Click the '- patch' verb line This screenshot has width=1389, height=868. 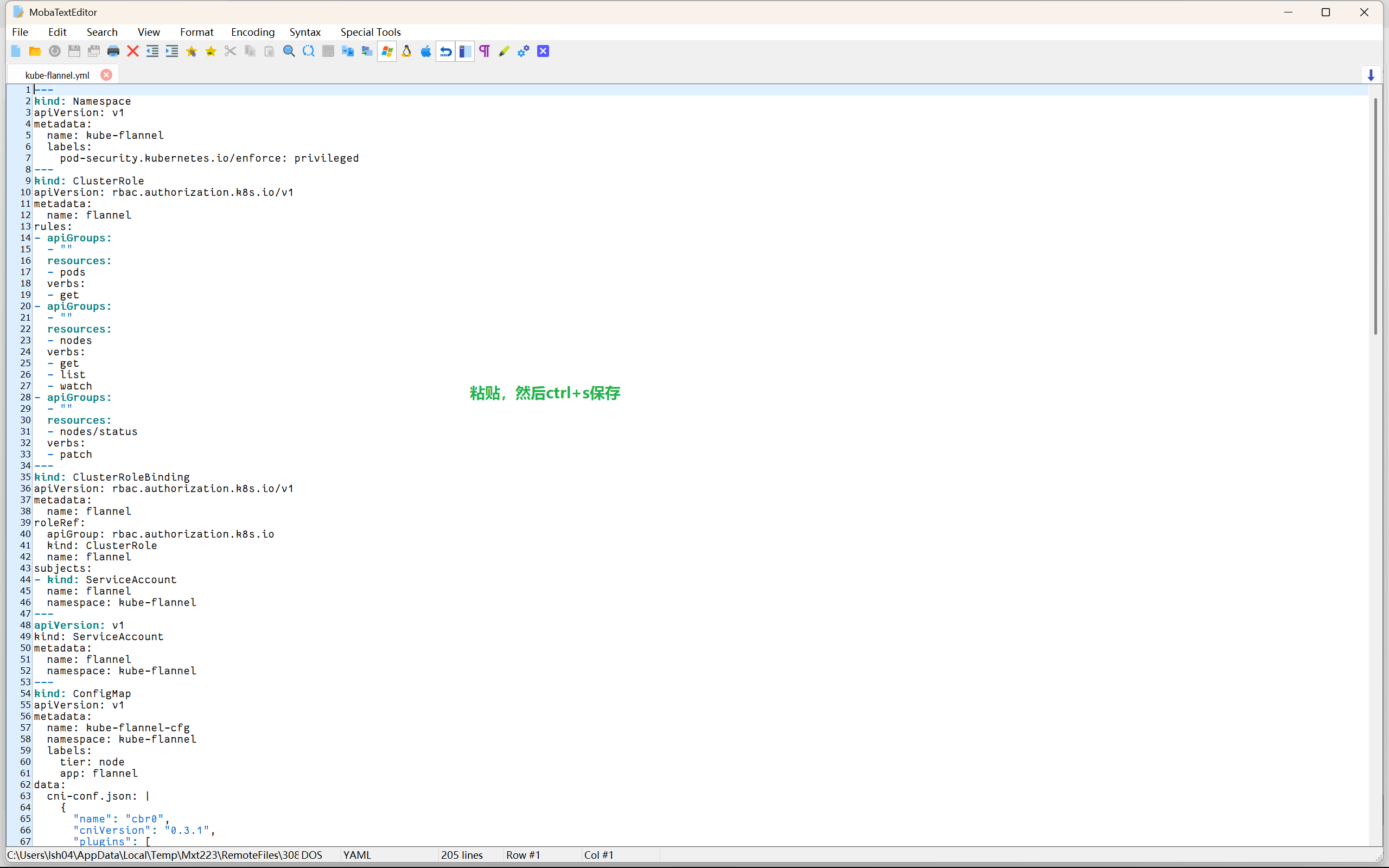pos(69,455)
